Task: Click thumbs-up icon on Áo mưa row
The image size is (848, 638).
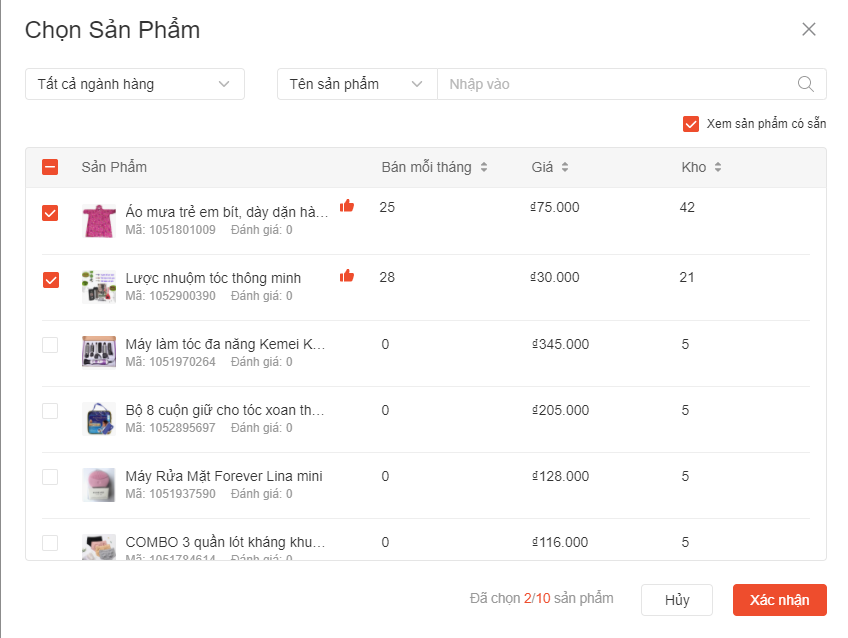Action: pyautogui.click(x=347, y=206)
